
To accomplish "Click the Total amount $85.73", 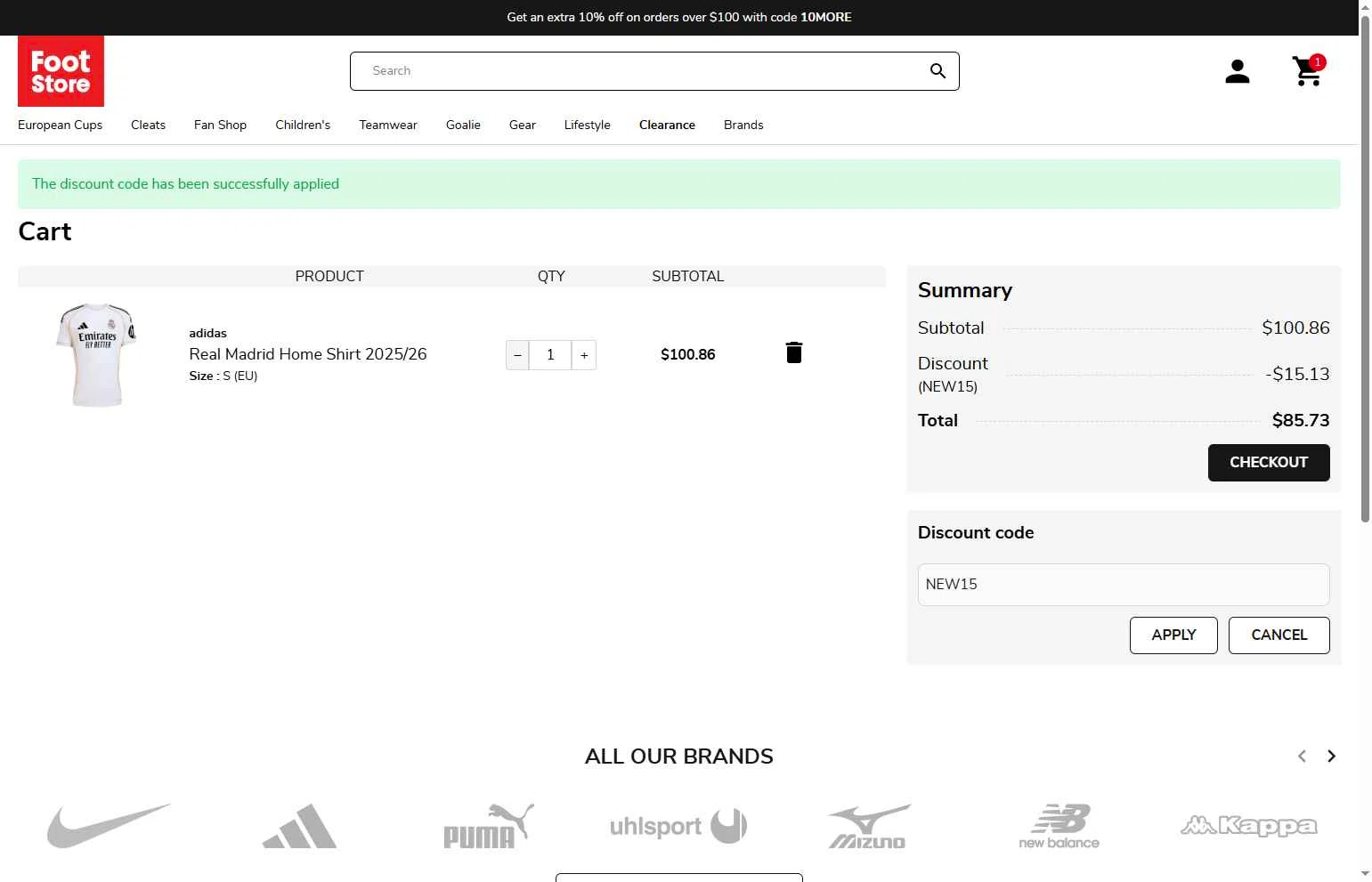I will coord(1301,420).
